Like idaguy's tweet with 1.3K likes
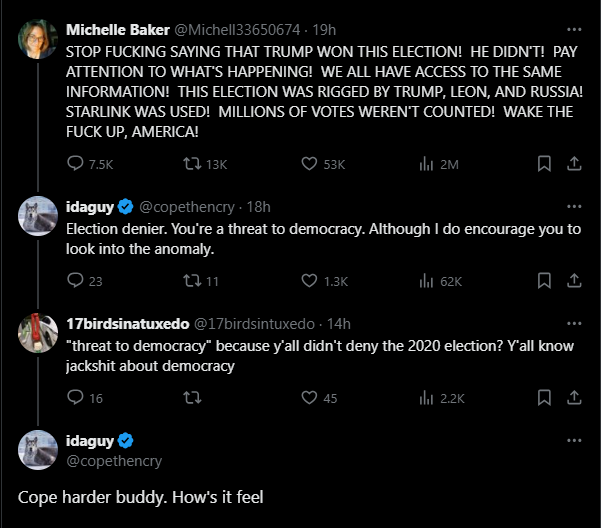This screenshot has height=528, width=601. 309,281
